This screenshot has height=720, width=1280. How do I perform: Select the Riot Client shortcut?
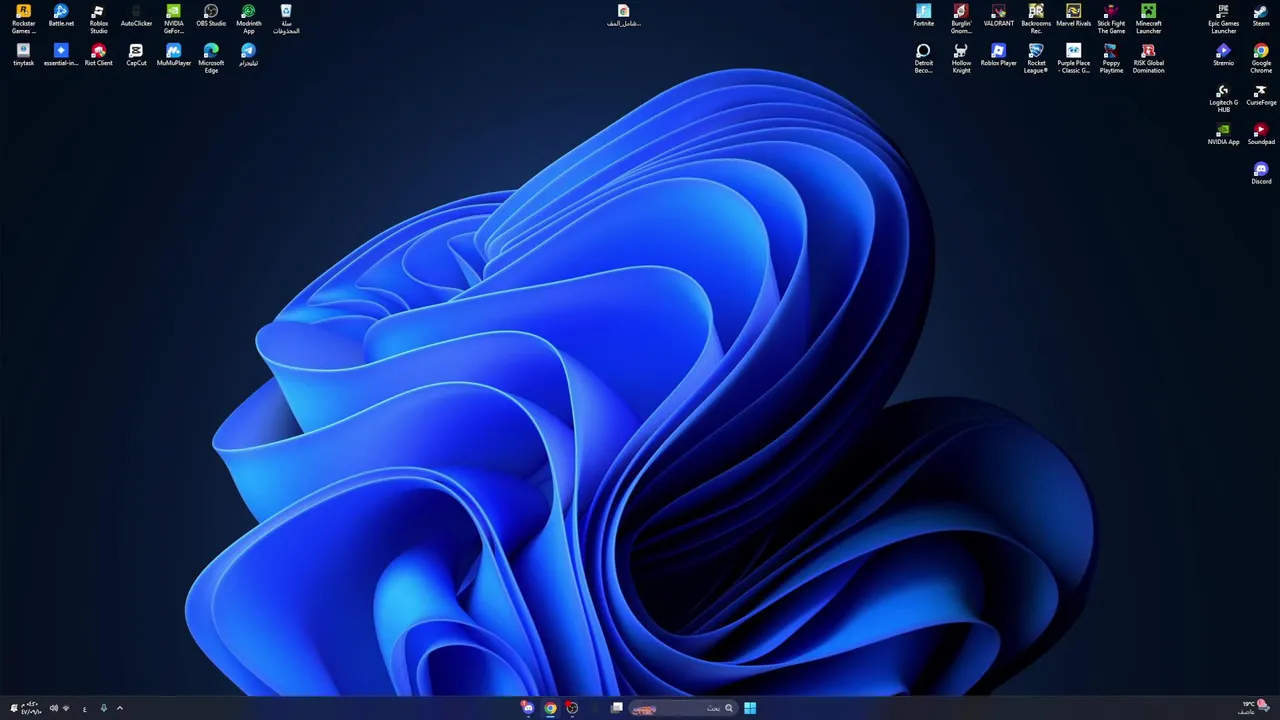pyautogui.click(x=98, y=55)
